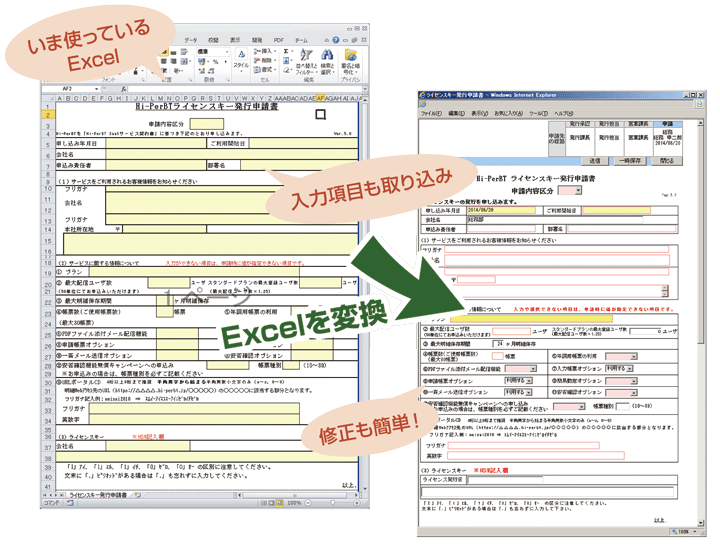Click the 英数字 input field in web form
720x551 pixels.
point(536,455)
